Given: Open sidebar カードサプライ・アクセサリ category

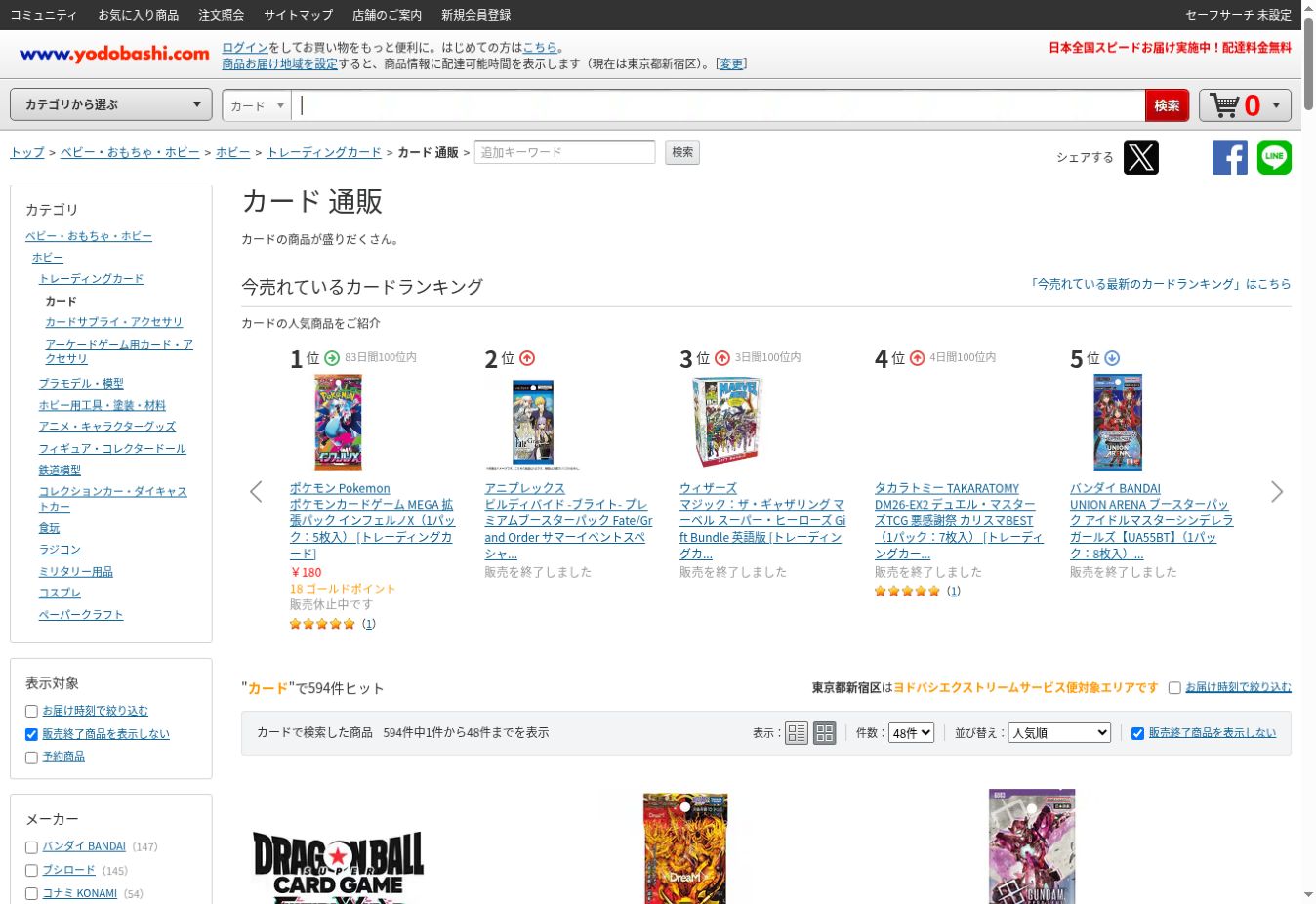Looking at the screenshot, I should coord(114,322).
